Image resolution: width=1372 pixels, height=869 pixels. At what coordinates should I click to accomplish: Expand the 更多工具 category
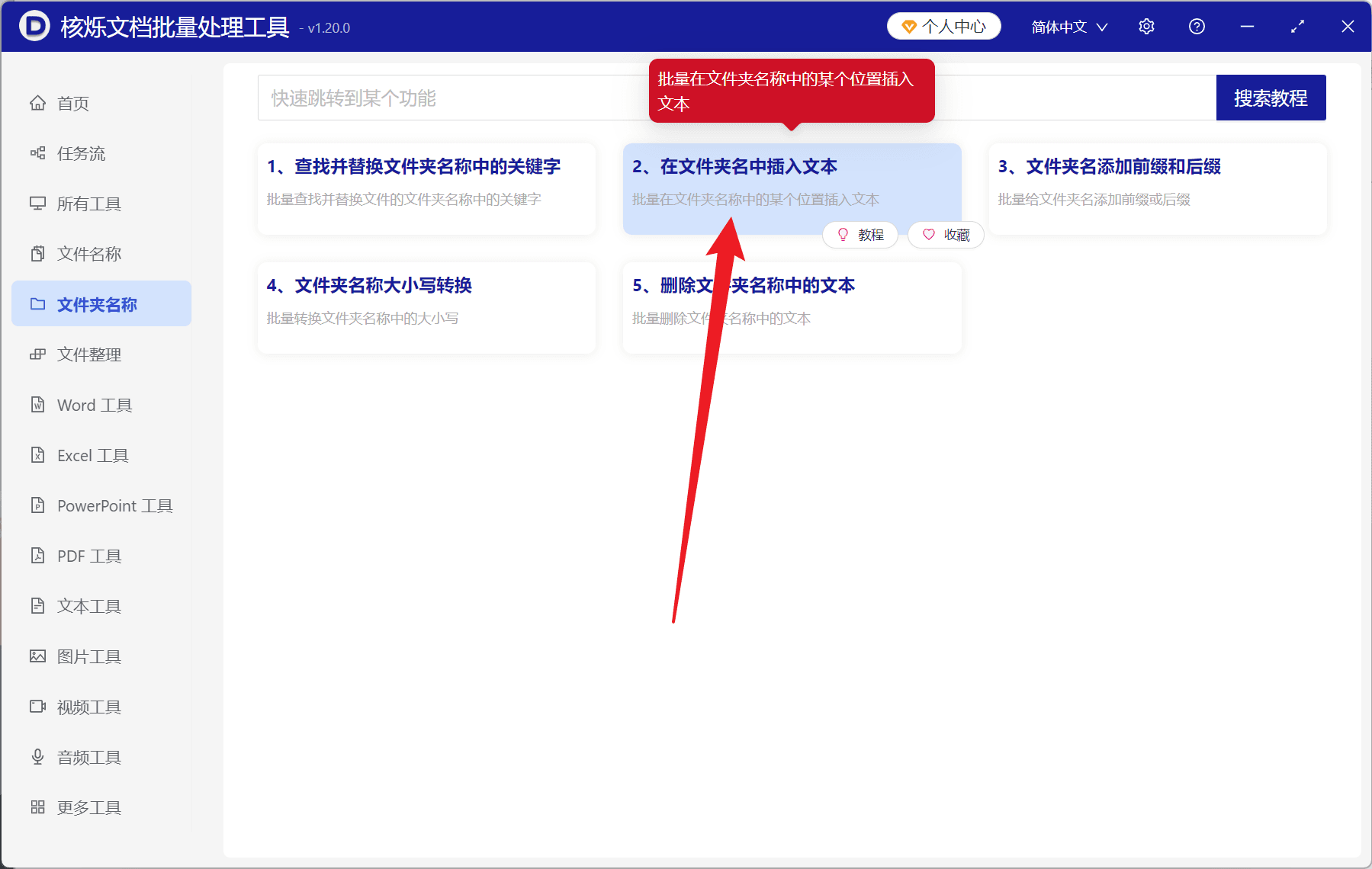pyautogui.click(x=88, y=807)
